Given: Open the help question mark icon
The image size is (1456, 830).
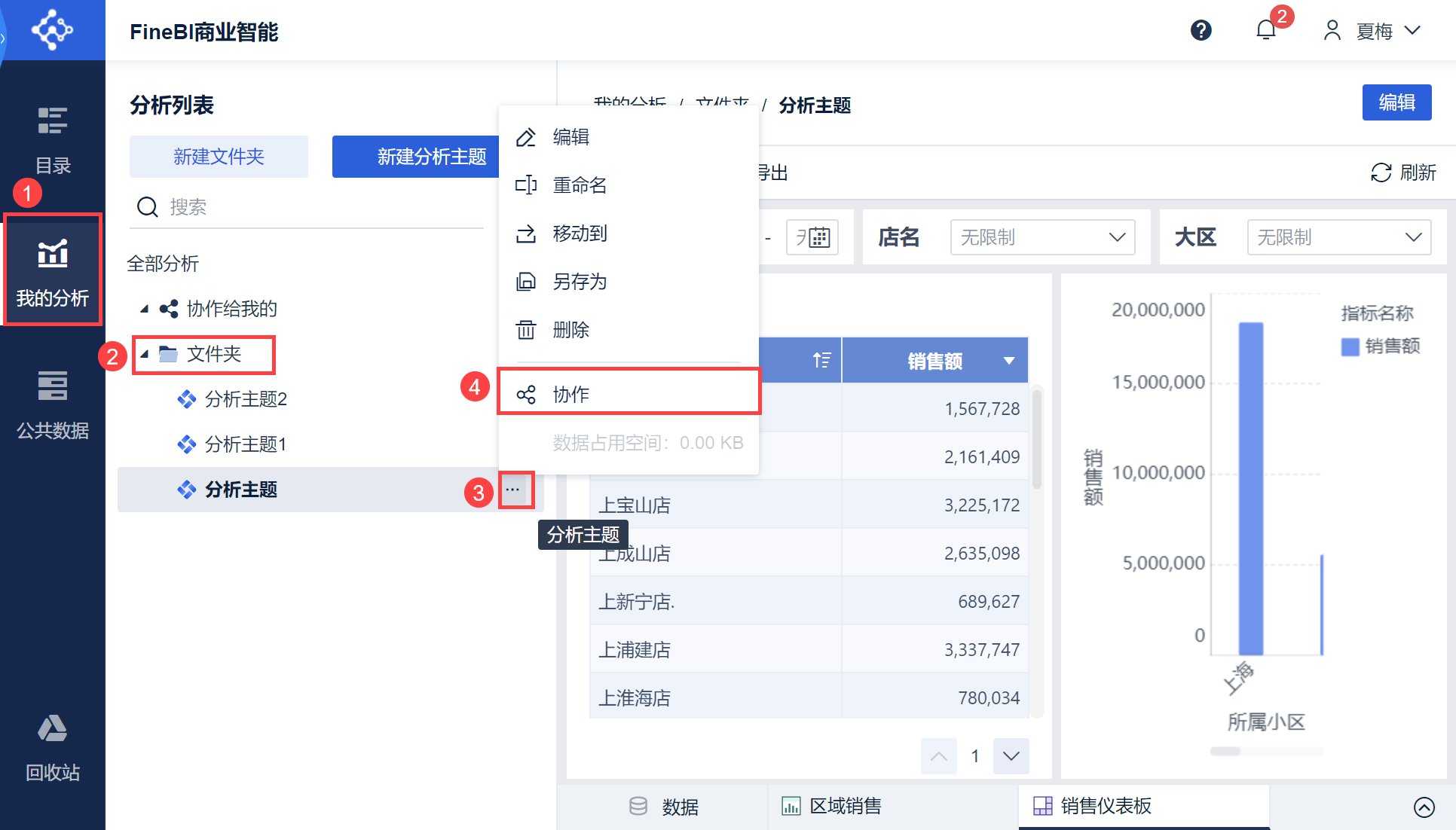Looking at the screenshot, I should tap(1201, 30).
